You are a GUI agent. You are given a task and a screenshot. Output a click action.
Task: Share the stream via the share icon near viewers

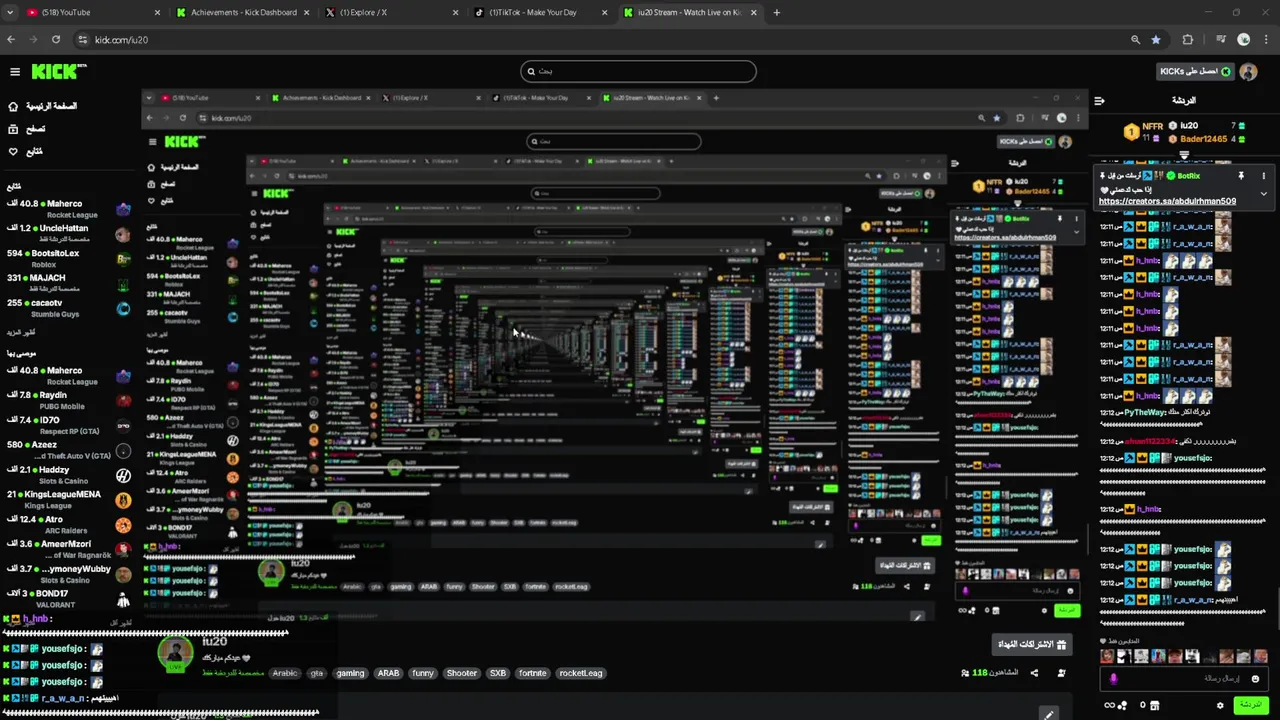1034,673
